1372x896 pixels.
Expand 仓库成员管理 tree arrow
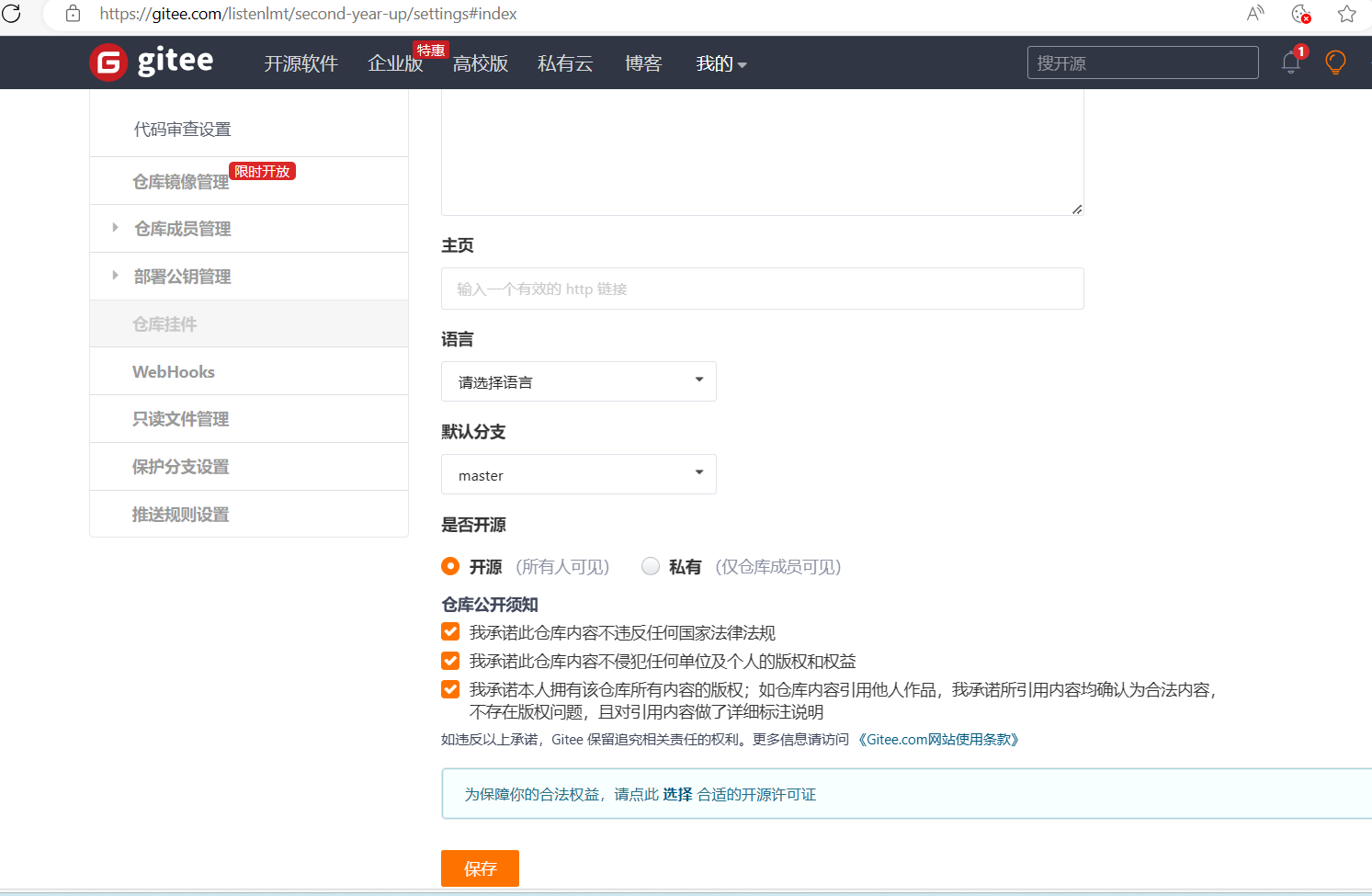click(x=115, y=227)
